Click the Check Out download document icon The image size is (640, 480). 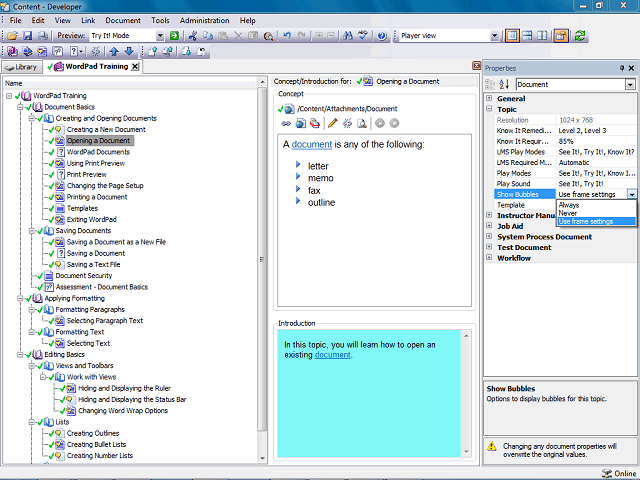coord(187,51)
